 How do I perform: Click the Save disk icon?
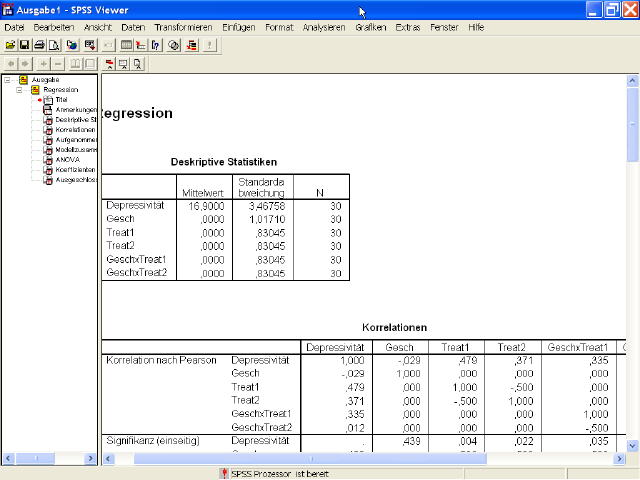tap(25, 45)
